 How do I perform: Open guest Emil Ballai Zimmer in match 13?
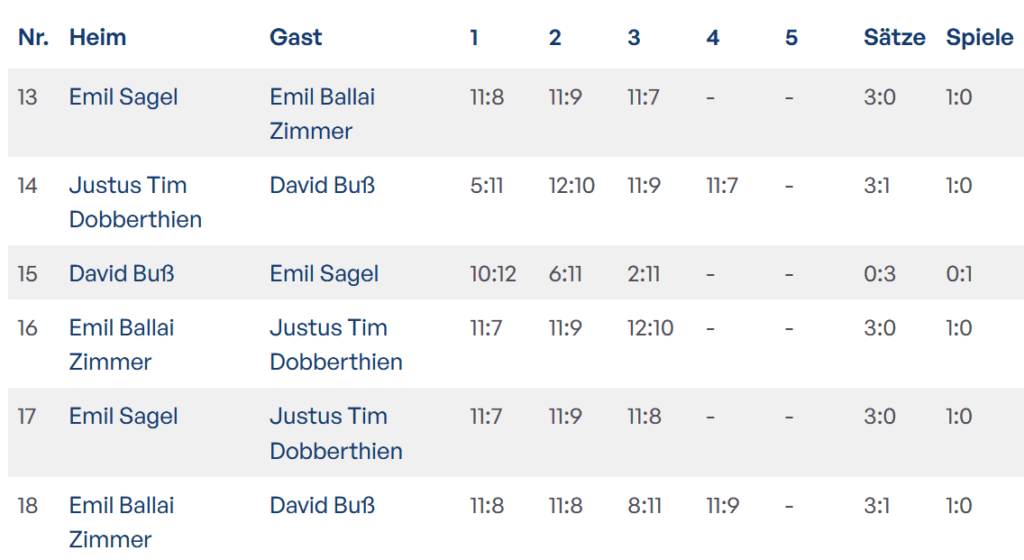coord(322,114)
